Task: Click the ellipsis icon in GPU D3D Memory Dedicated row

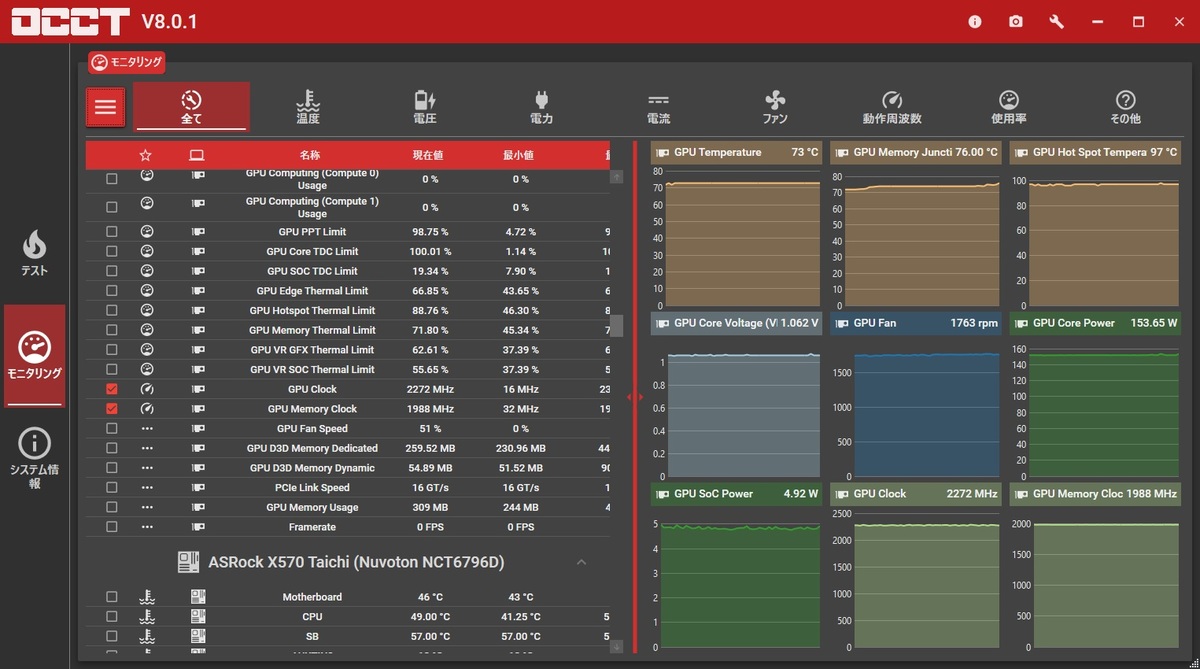Action: [x=147, y=448]
